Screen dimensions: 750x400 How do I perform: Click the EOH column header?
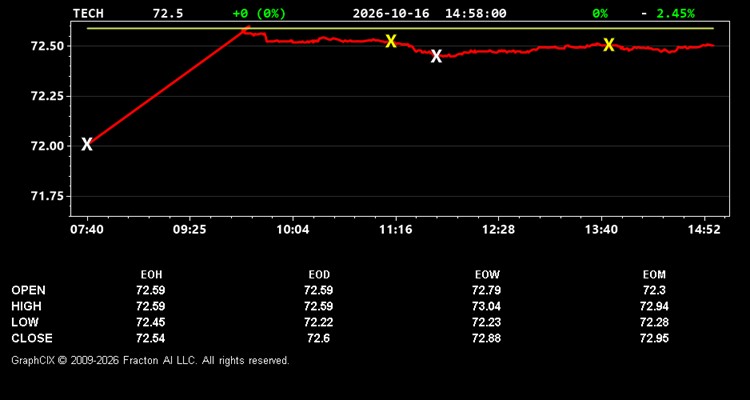(x=151, y=275)
